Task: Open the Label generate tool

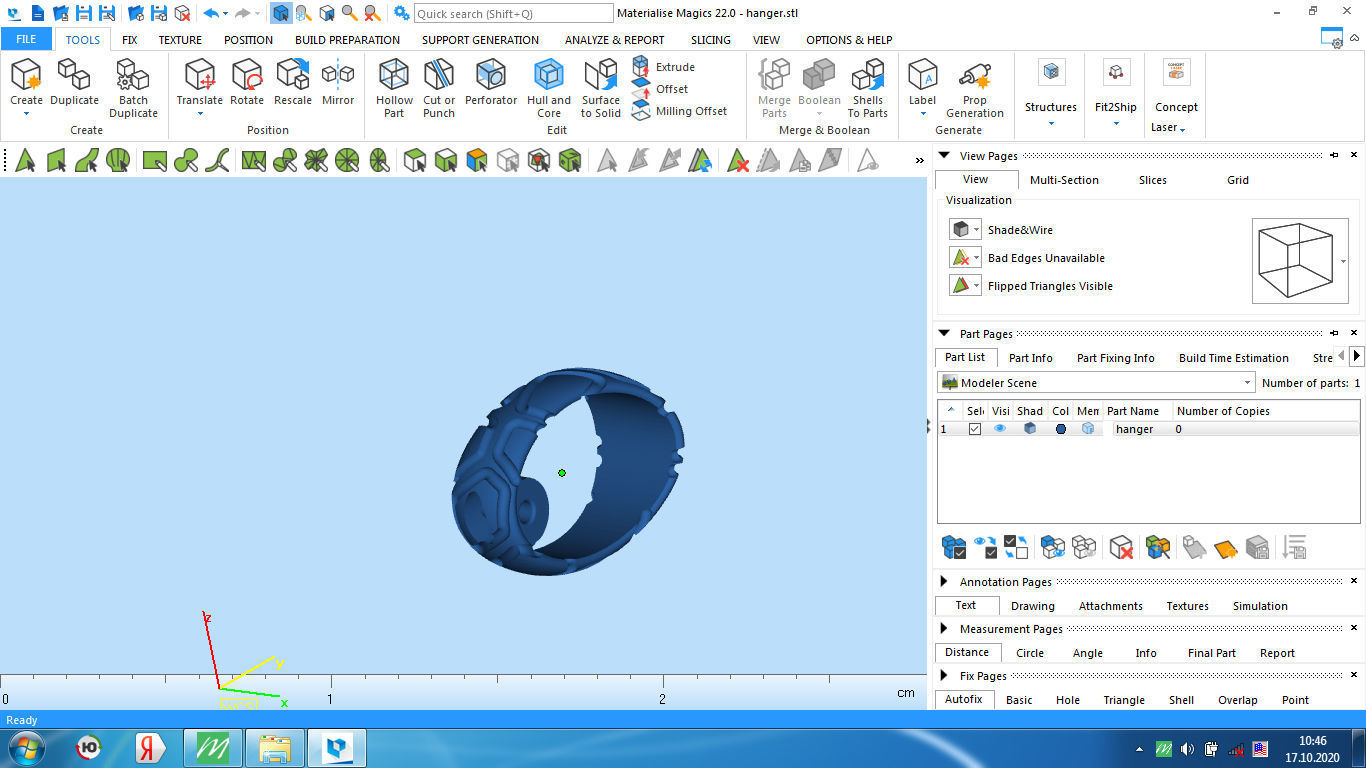Action: pos(922,88)
